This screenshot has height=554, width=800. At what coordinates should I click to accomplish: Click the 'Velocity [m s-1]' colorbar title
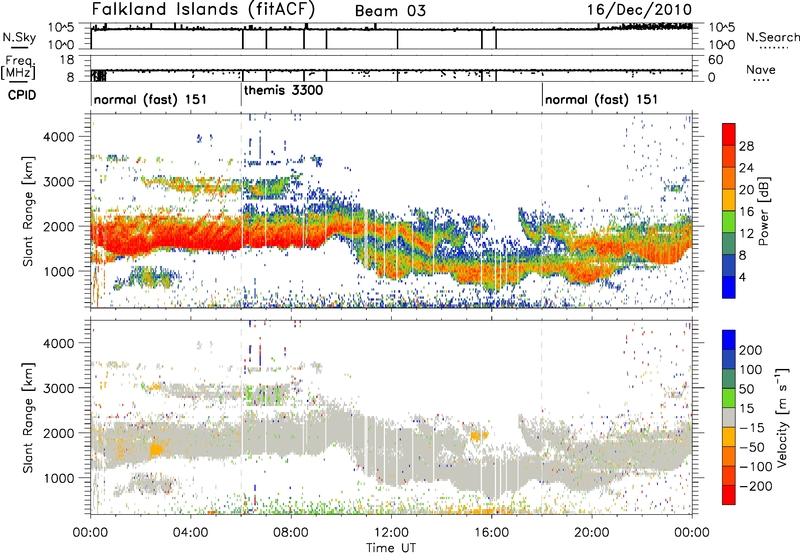[x=782, y=417]
